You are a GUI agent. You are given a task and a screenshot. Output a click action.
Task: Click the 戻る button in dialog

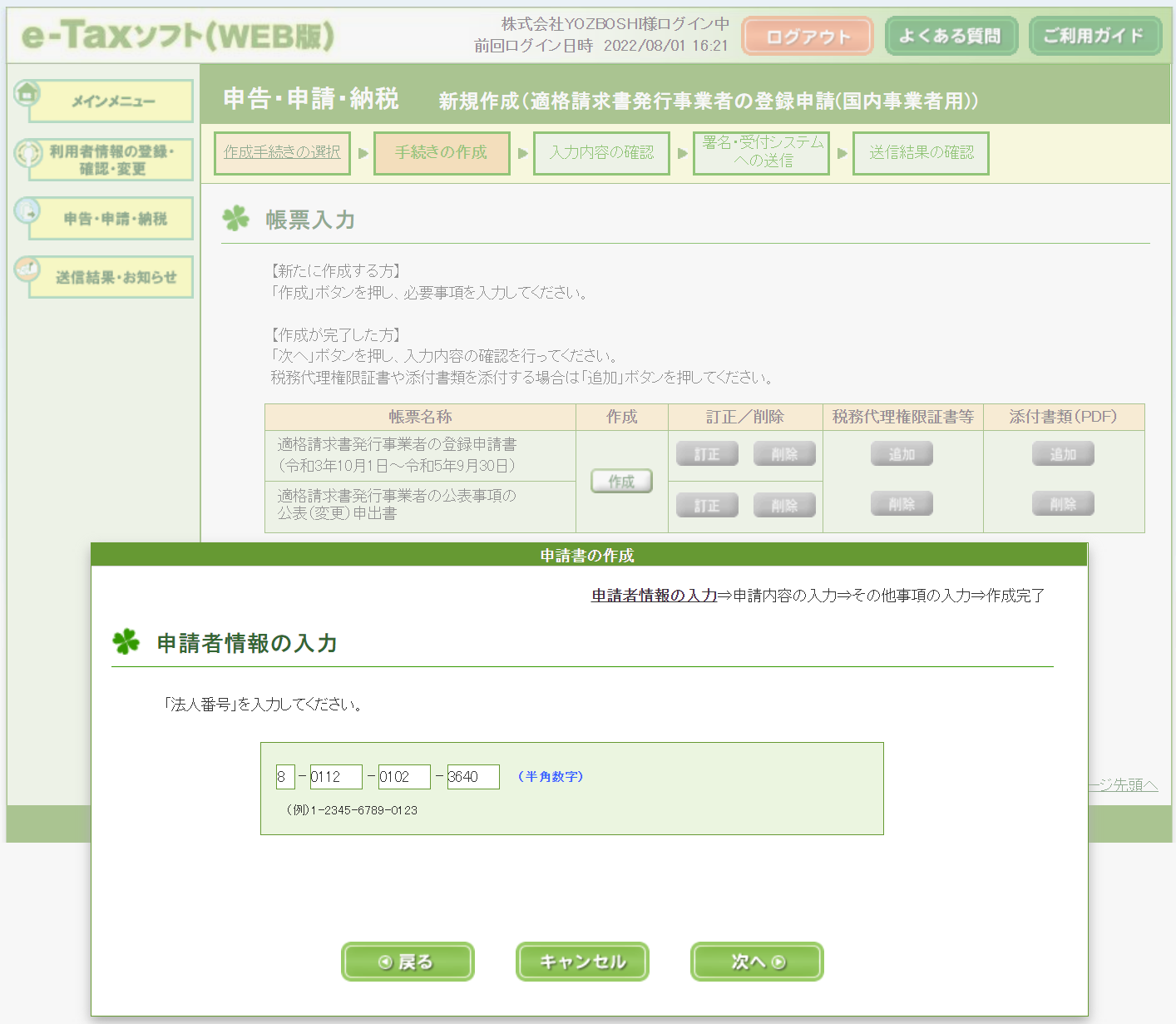[408, 962]
